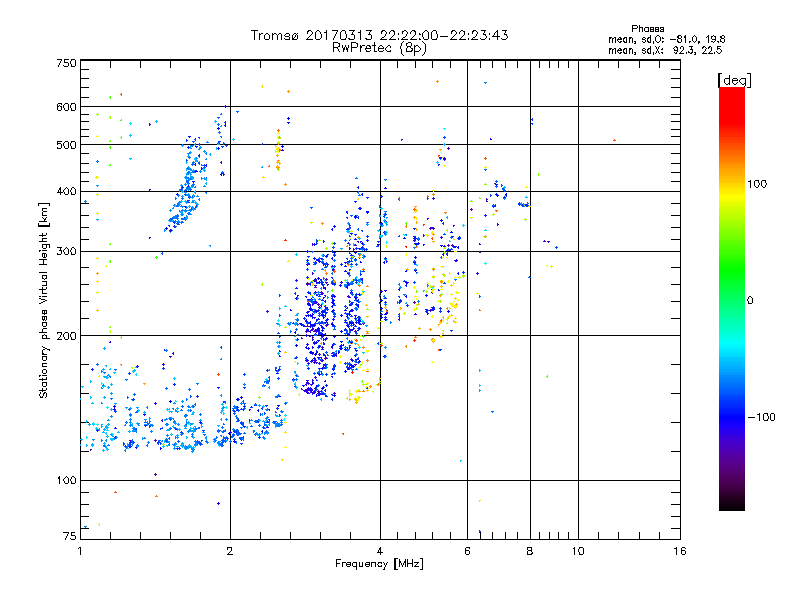This screenshot has height=600, width=800.
Task: Click the '6' frequency tick label
Action: click(x=467, y=551)
